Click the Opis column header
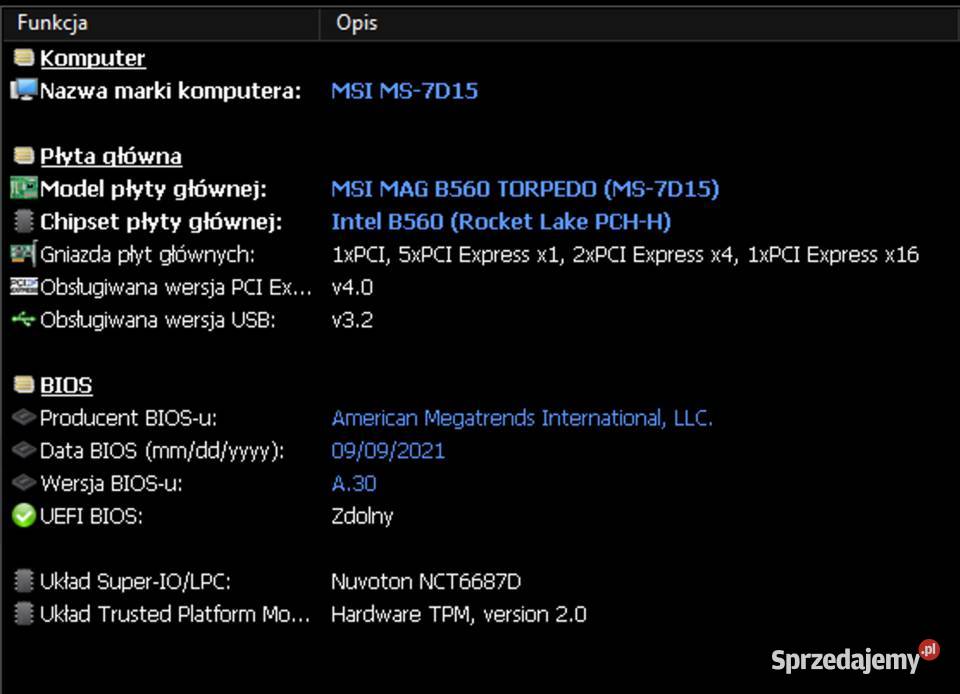Screen dimensions: 960x694 pyautogui.click(x=357, y=22)
